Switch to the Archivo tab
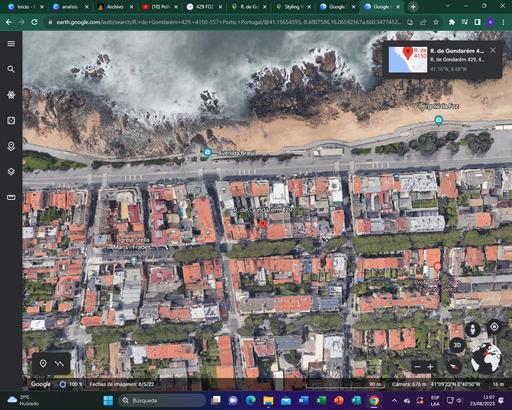Image resolution: width=512 pixels, height=410 pixels. click(115, 7)
